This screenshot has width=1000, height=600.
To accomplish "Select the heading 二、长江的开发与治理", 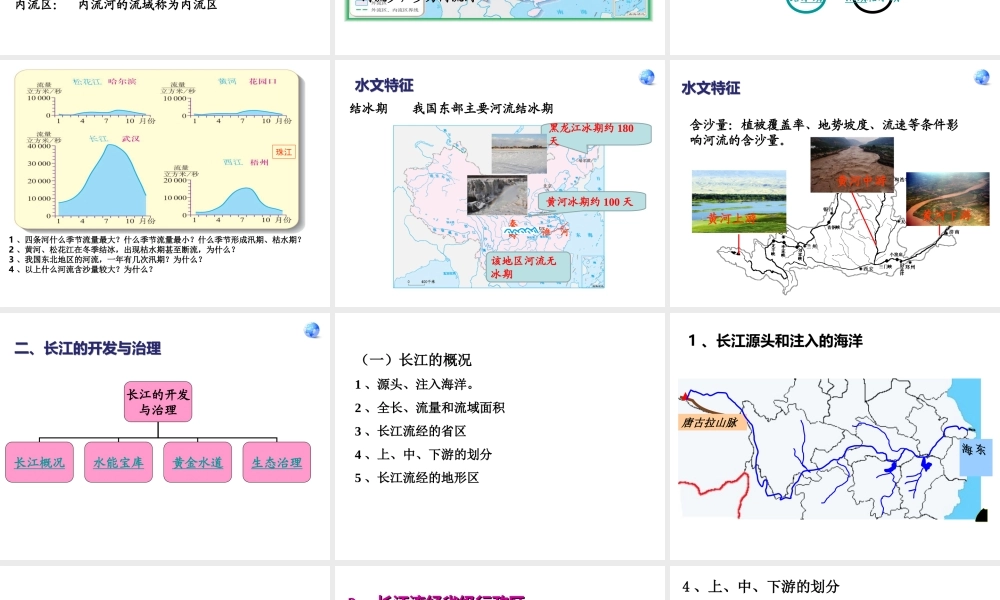I will 87,348.
